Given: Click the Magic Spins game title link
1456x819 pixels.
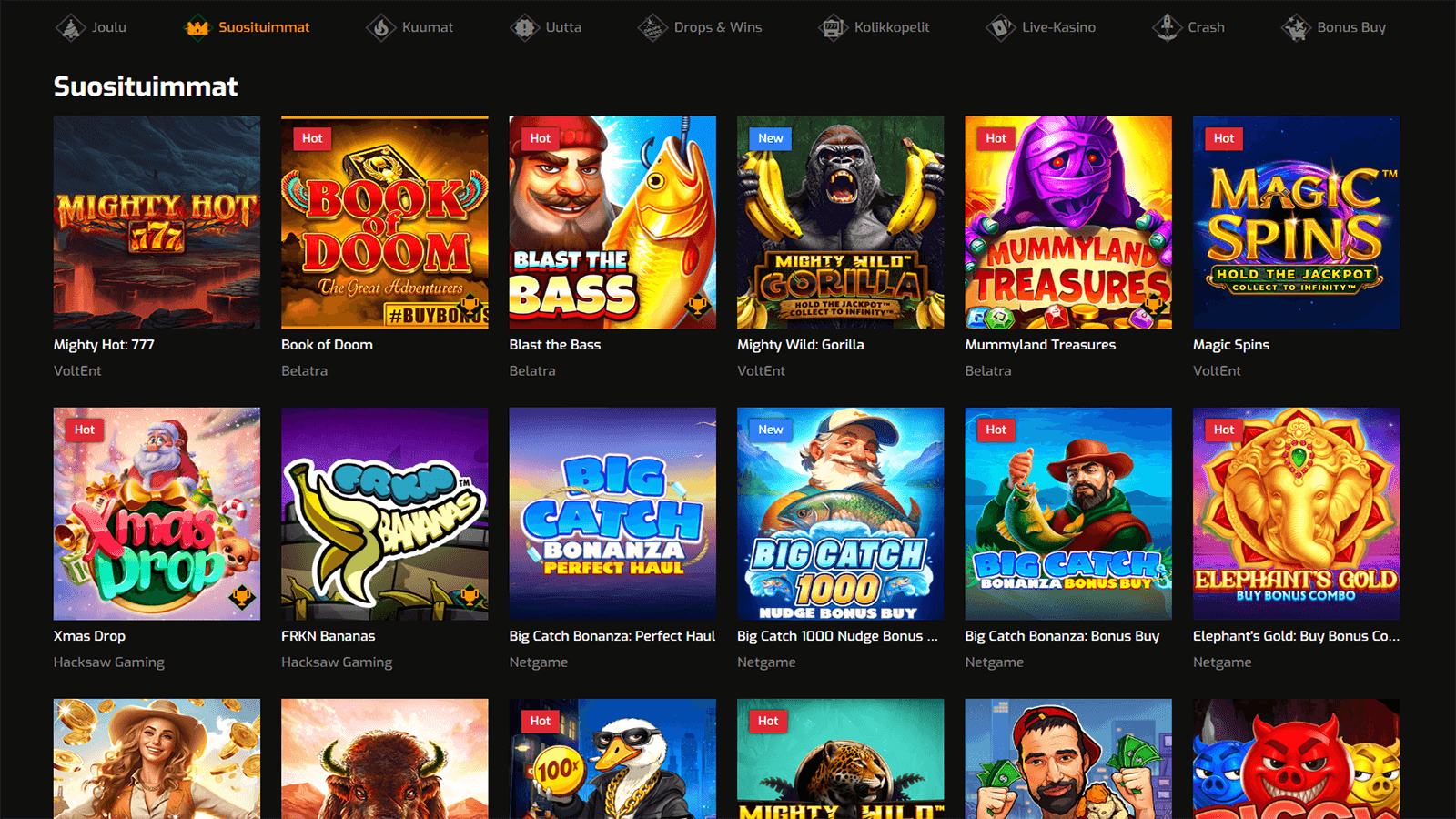Looking at the screenshot, I should pos(1230,345).
